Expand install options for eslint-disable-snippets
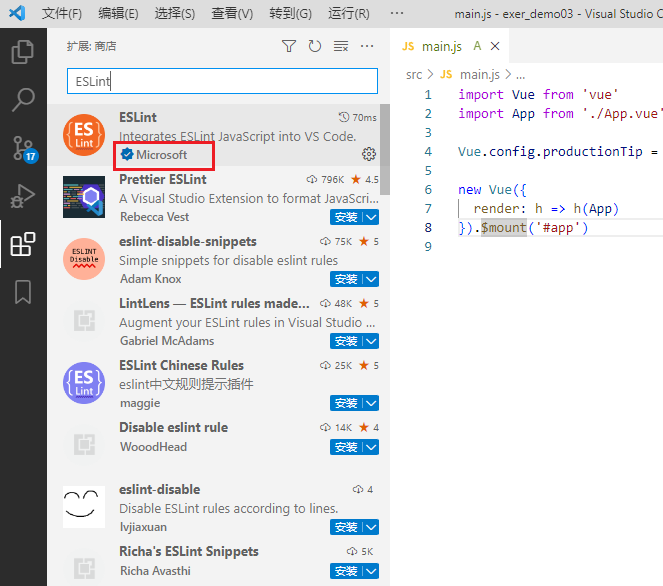 (x=371, y=279)
